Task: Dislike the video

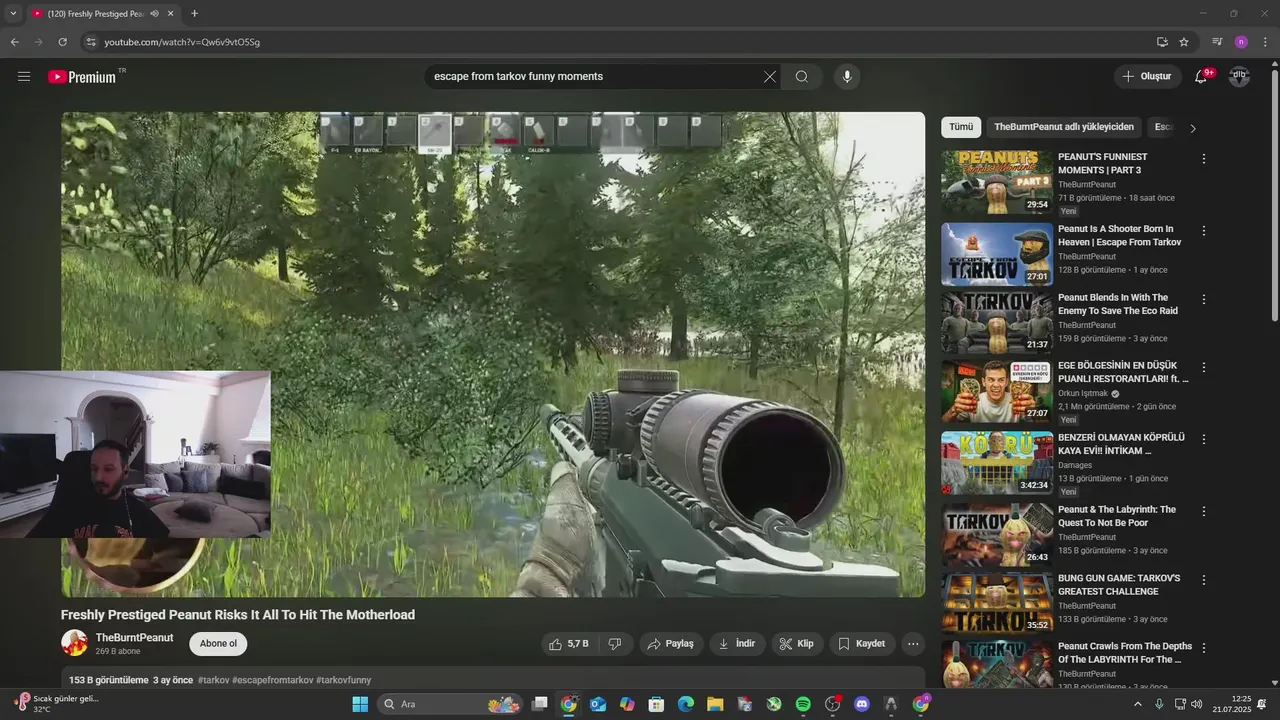Action: coord(615,644)
